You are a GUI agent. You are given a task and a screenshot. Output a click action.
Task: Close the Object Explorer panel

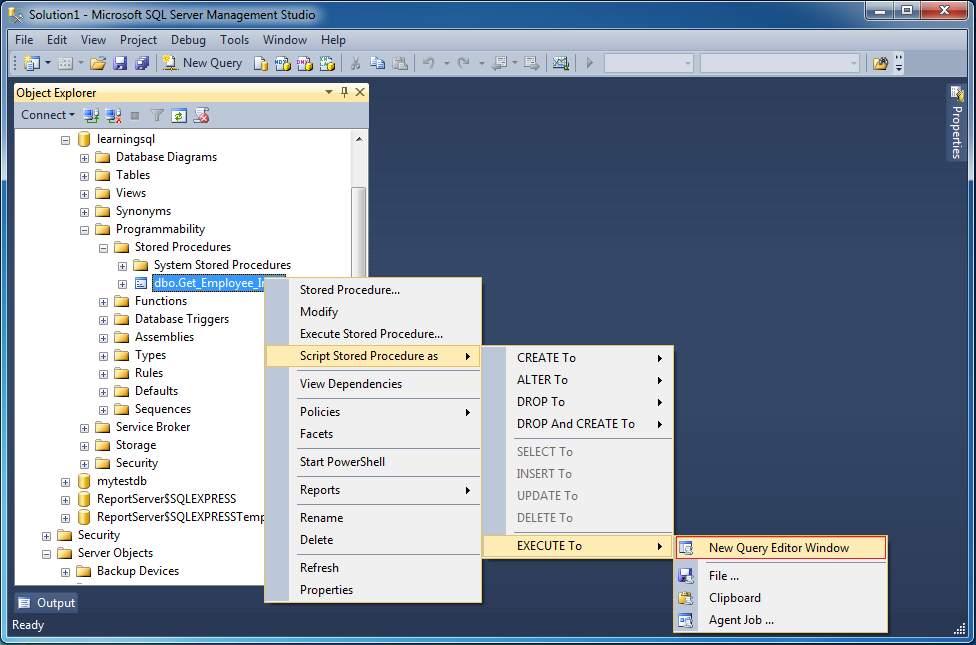pyautogui.click(x=360, y=92)
